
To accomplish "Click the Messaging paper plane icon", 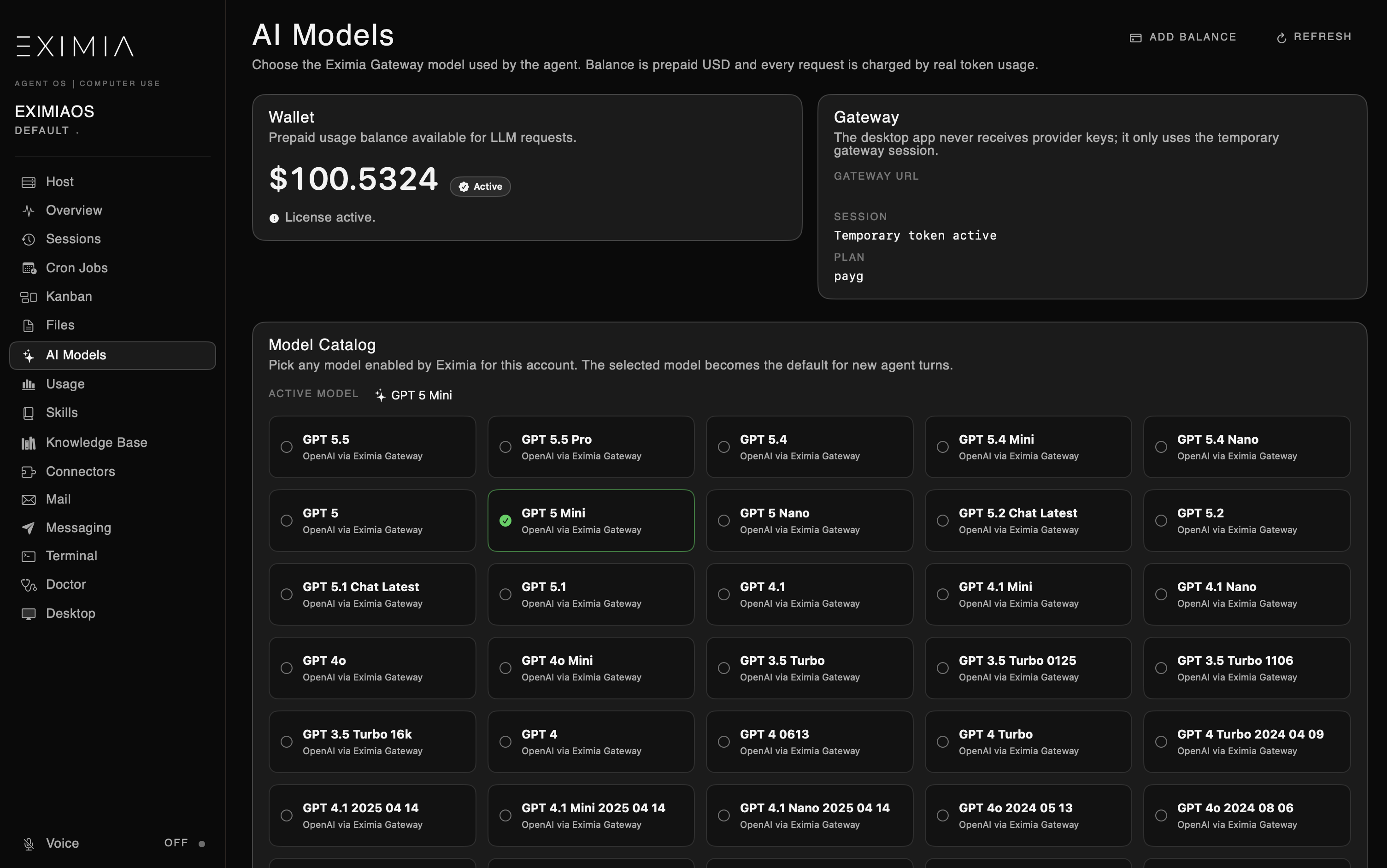I will [x=28, y=528].
